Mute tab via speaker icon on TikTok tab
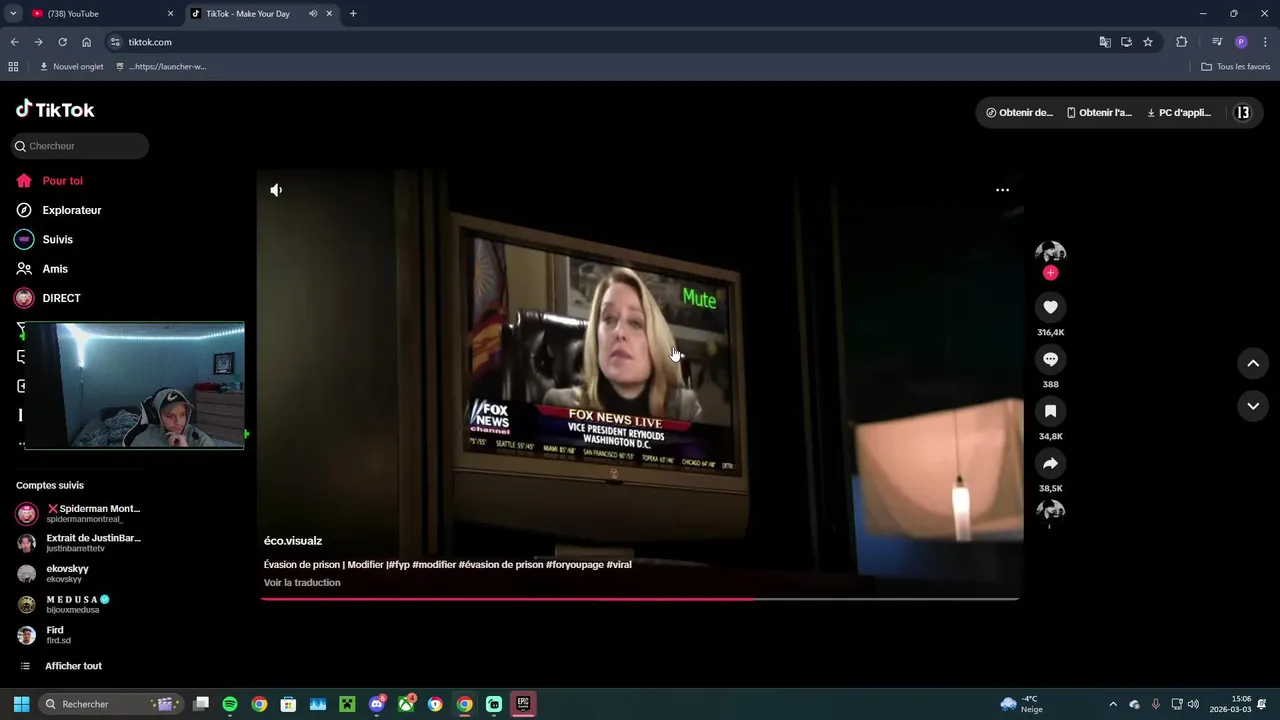The width and height of the screenshot is (1280, 720). pos(313,14)
